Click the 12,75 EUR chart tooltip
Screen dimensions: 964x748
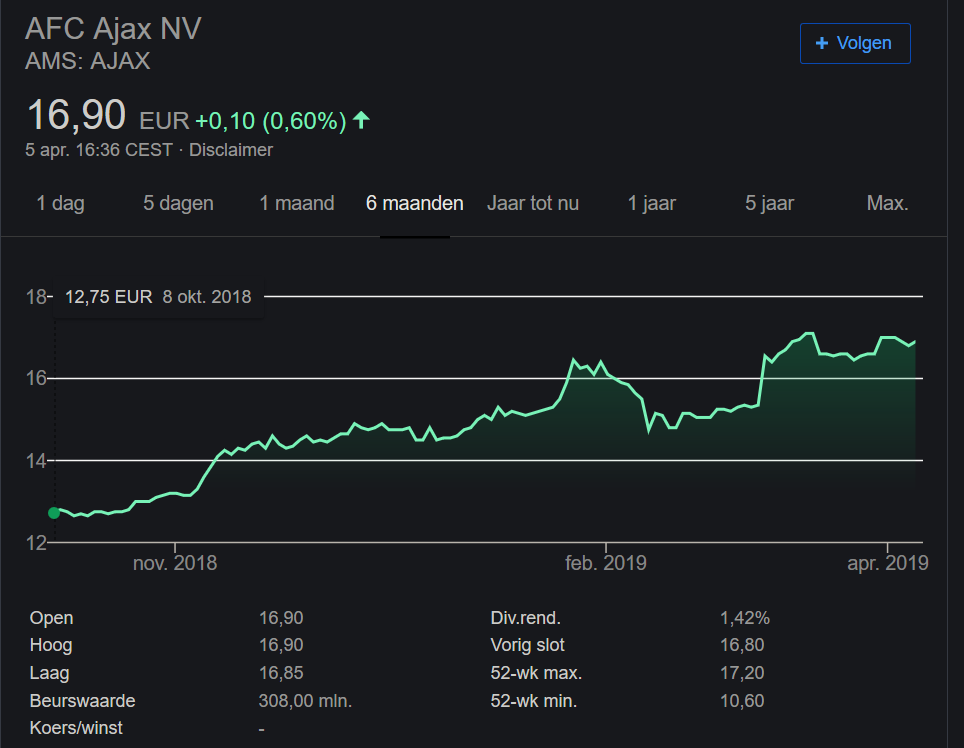pos(158,297)
